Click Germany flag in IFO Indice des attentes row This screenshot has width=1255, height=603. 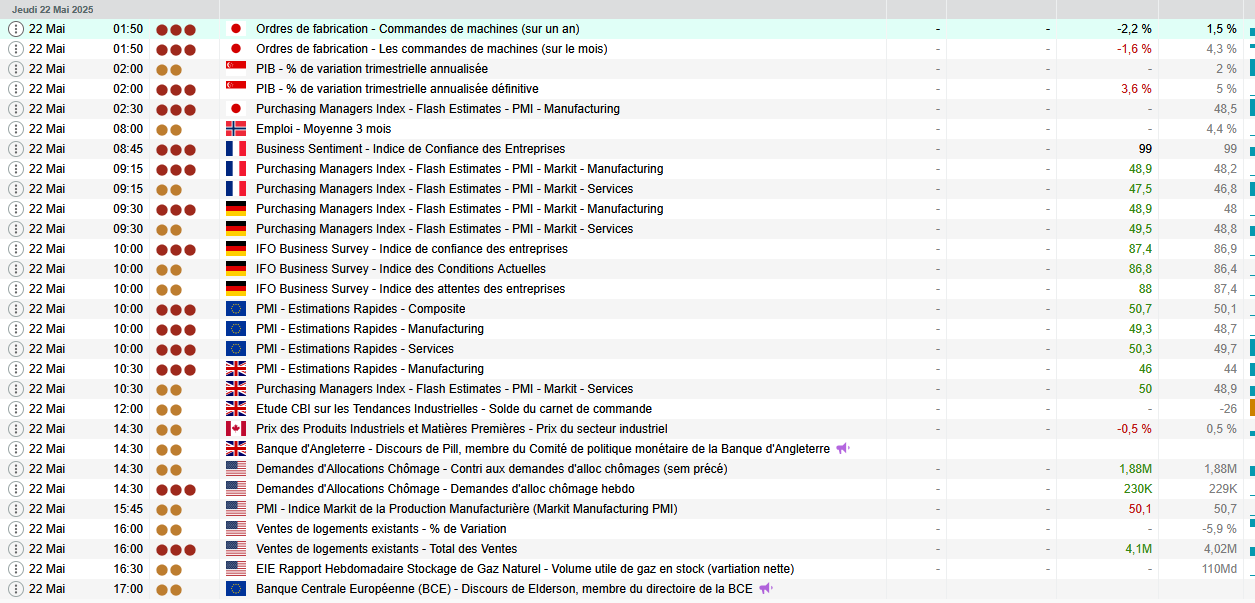click(x=236, y=289)
